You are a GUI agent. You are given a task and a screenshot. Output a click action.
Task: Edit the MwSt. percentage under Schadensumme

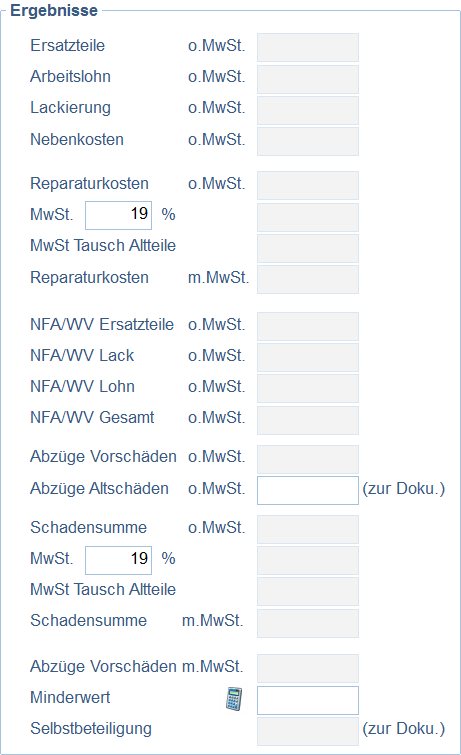tap(119, 560)
